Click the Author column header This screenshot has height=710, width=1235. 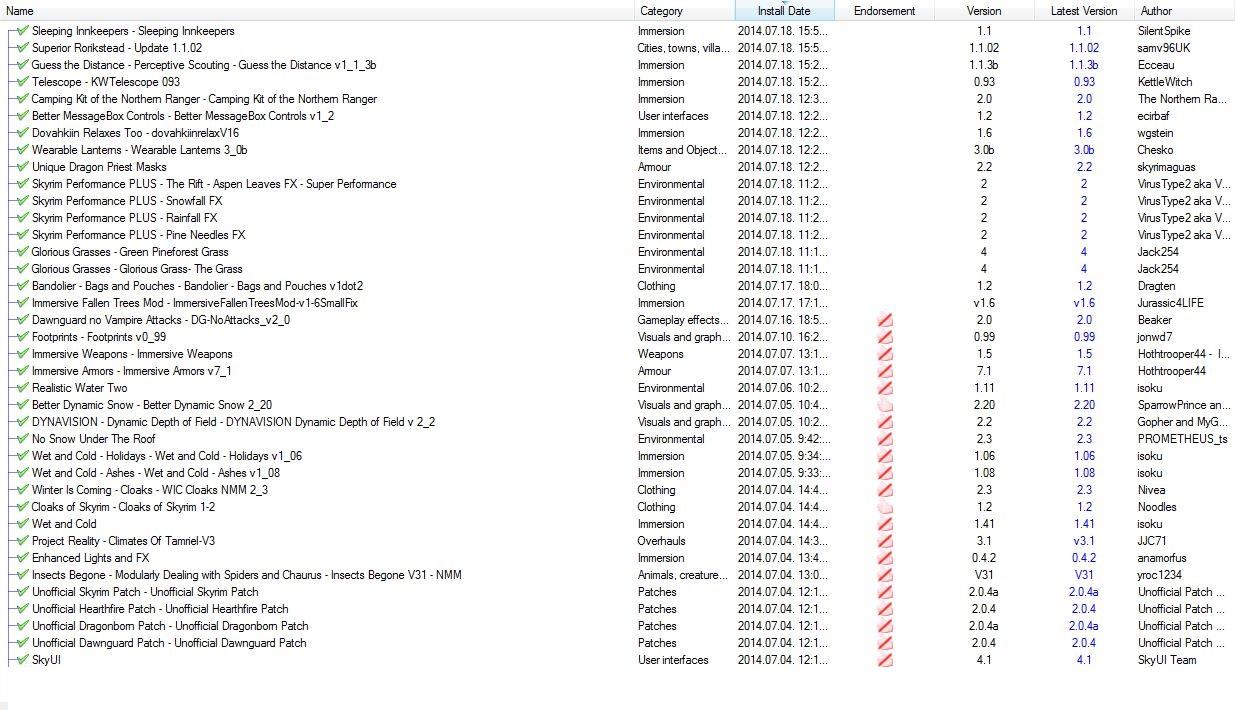tap(1184, 11)
